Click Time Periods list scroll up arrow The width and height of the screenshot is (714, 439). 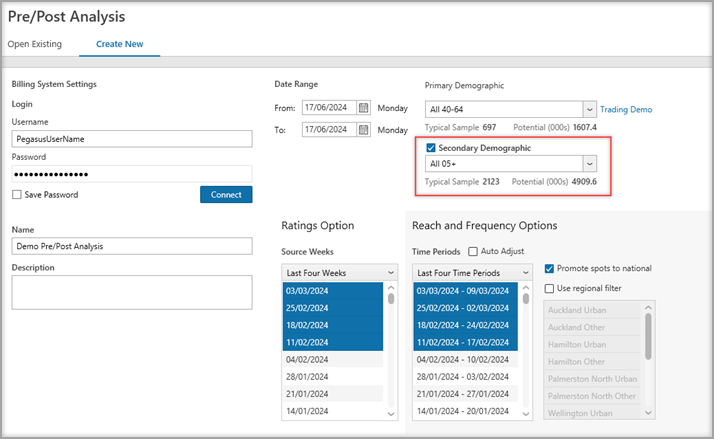coord(526,288)
